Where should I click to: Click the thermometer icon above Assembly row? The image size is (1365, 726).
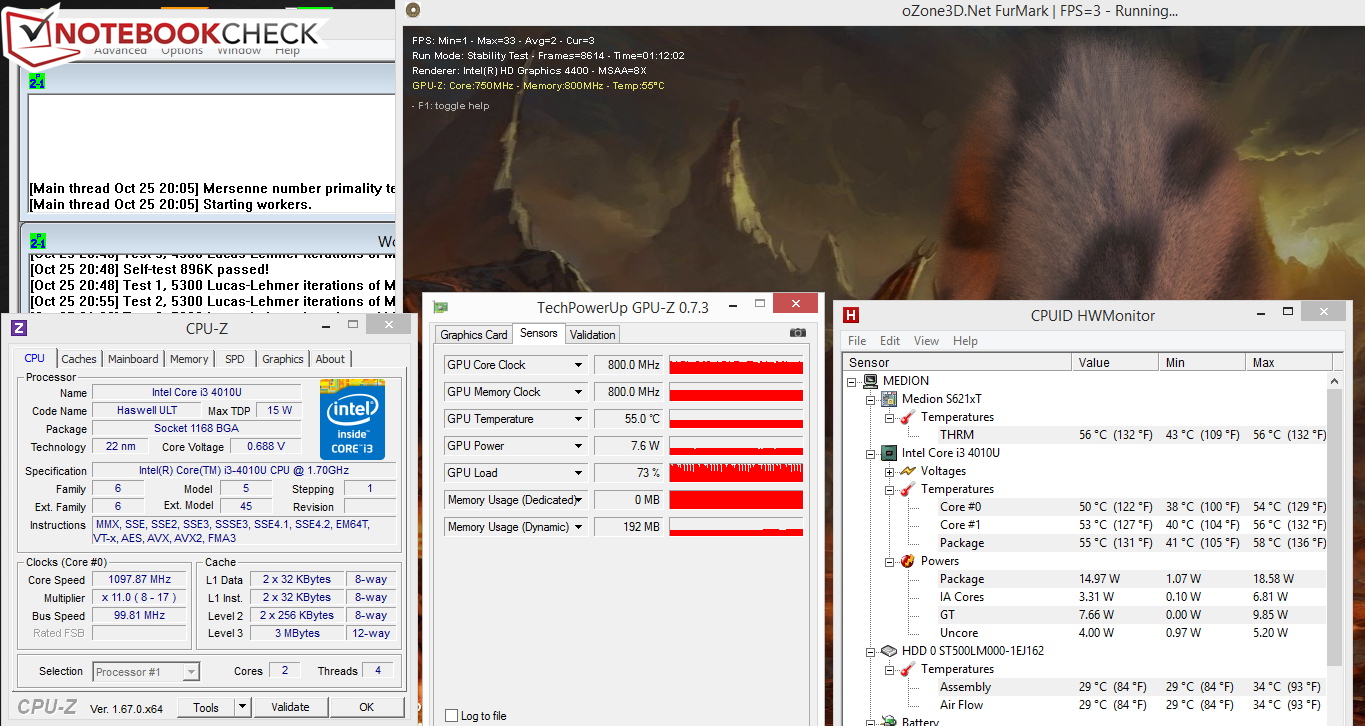[907, 669]
